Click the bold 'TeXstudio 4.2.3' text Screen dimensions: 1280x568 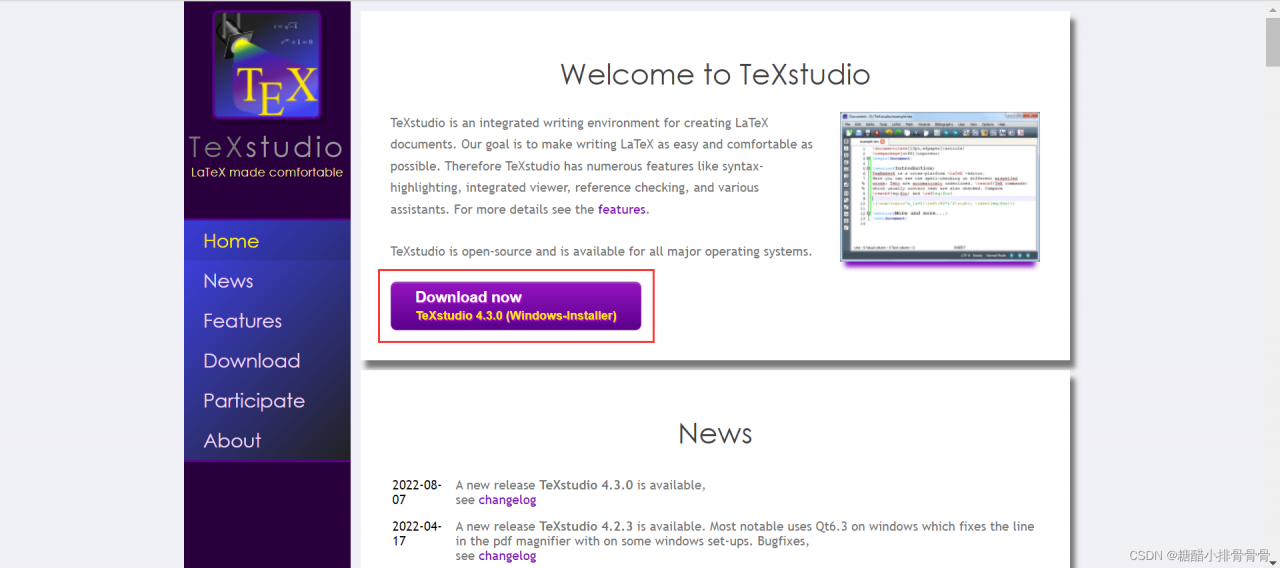586,526
